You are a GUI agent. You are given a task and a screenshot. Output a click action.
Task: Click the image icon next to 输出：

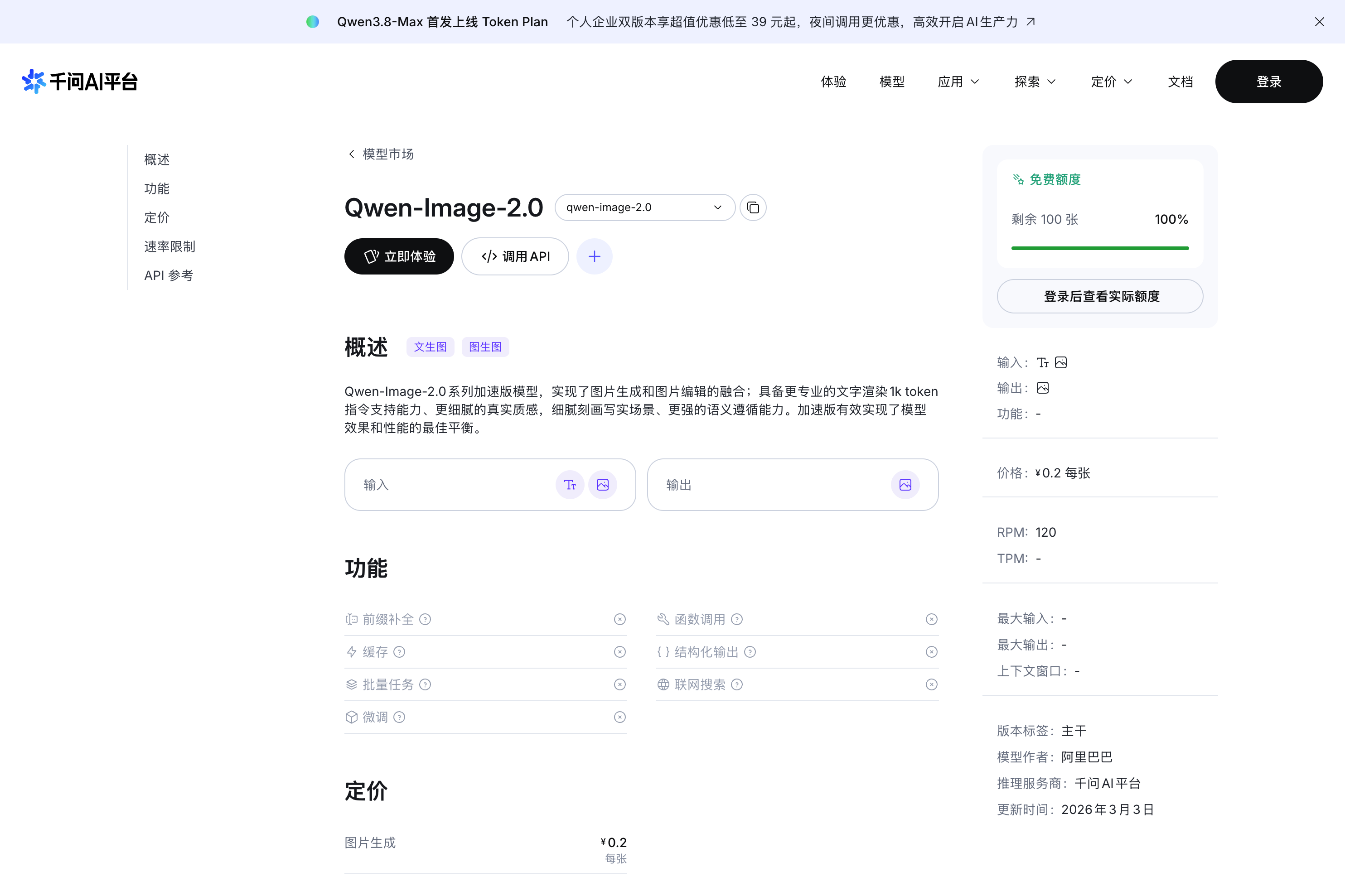[1043, 388]
